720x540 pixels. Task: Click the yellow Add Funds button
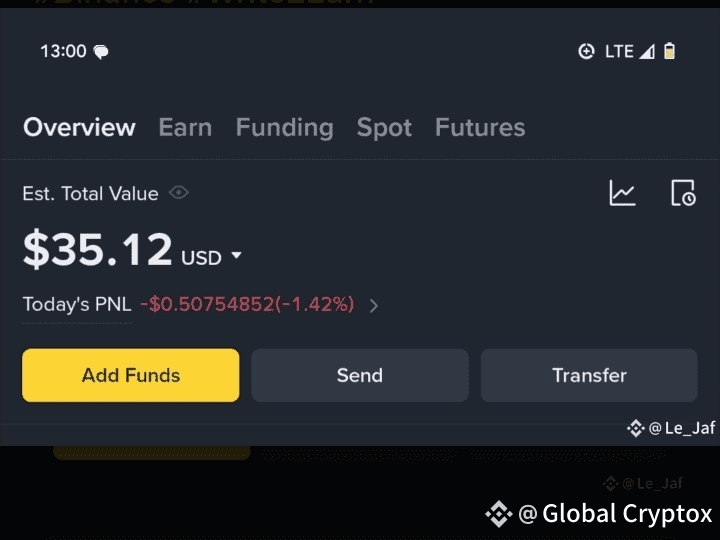click(131, 375)
